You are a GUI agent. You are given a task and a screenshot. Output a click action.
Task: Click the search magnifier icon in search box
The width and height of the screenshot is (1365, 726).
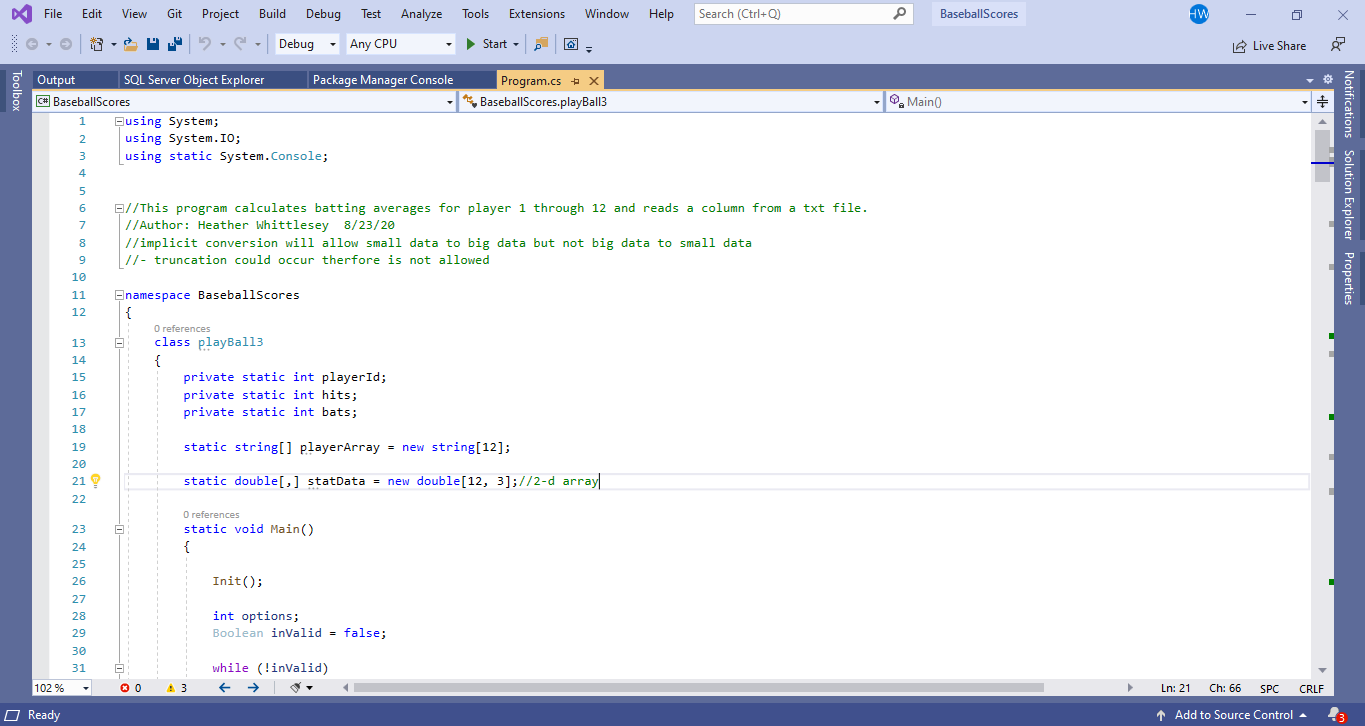coord(899,14)
